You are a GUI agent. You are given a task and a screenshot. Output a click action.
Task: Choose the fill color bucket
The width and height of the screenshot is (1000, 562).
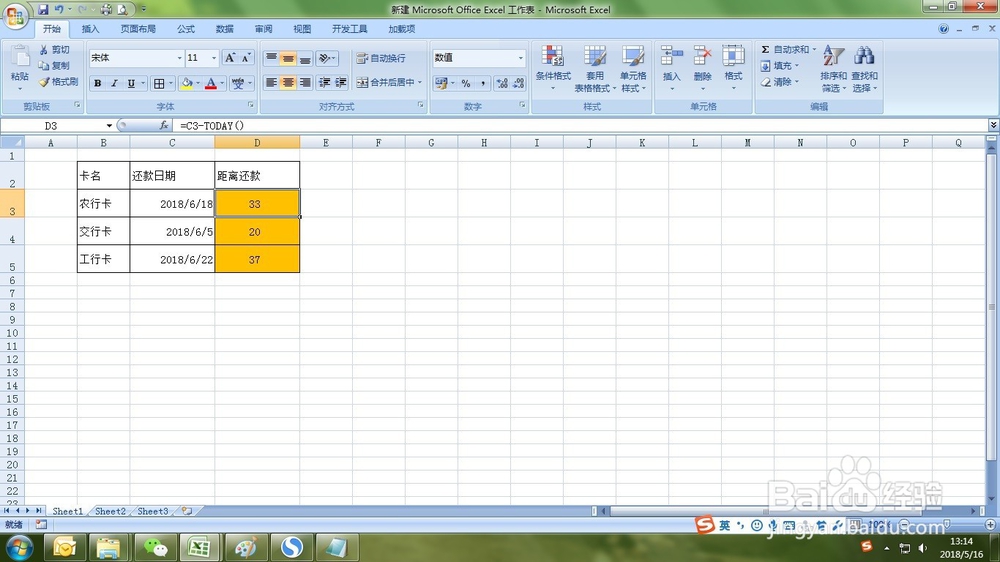[x=186, y=83]
